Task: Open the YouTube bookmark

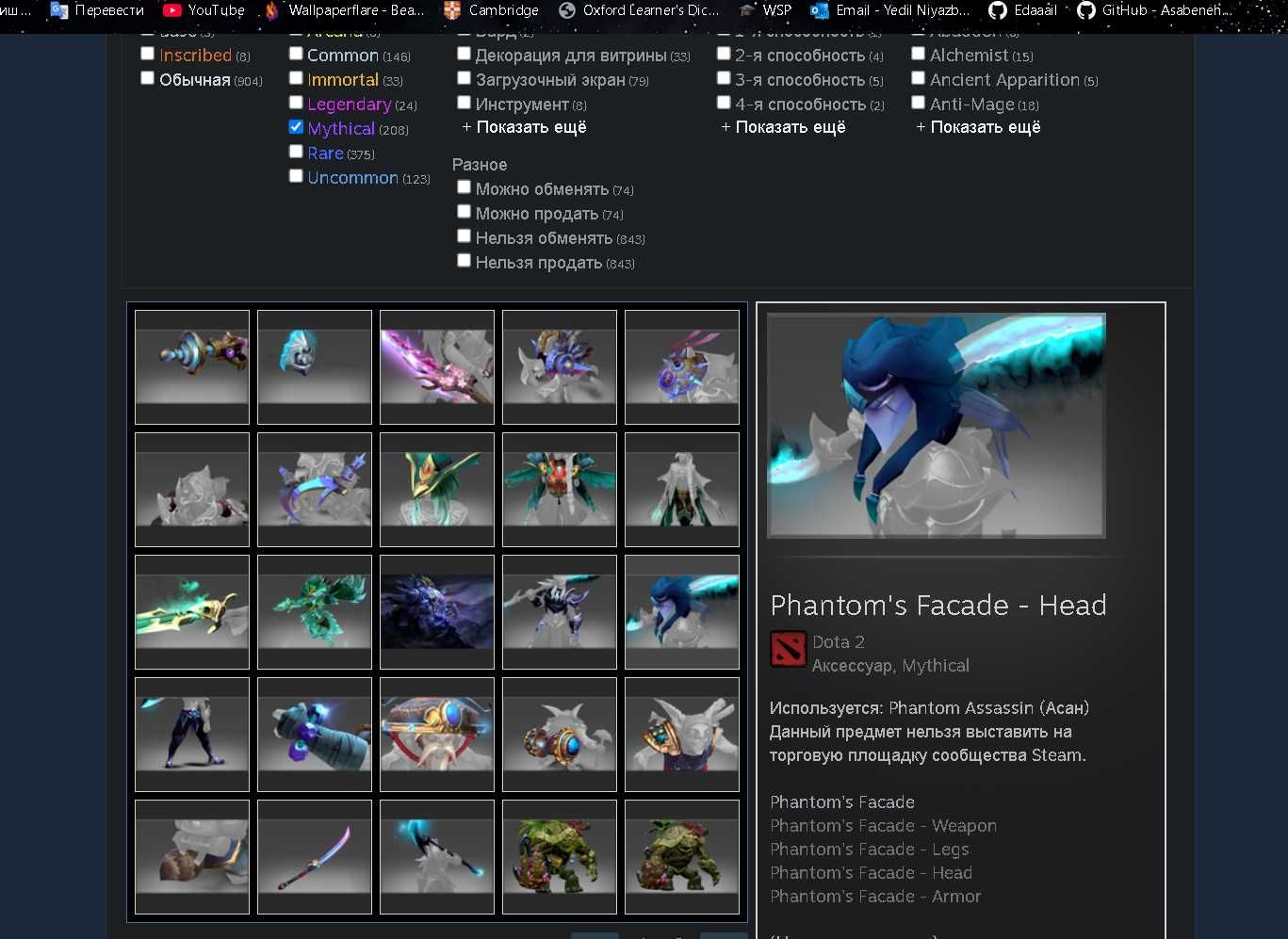Action: [204, 10]
